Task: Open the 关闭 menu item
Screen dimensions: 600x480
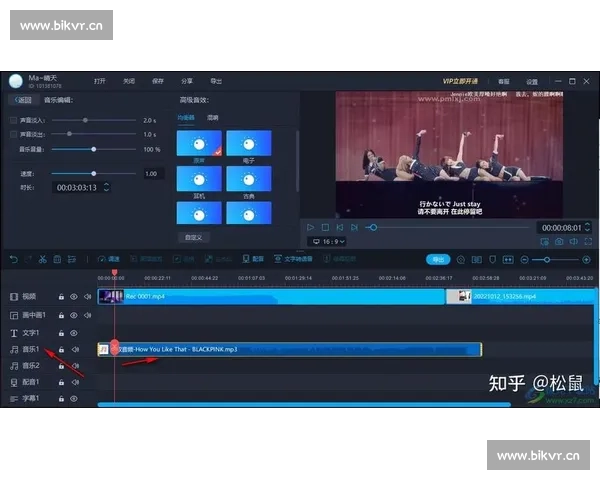Action: [x=129, y=81]
